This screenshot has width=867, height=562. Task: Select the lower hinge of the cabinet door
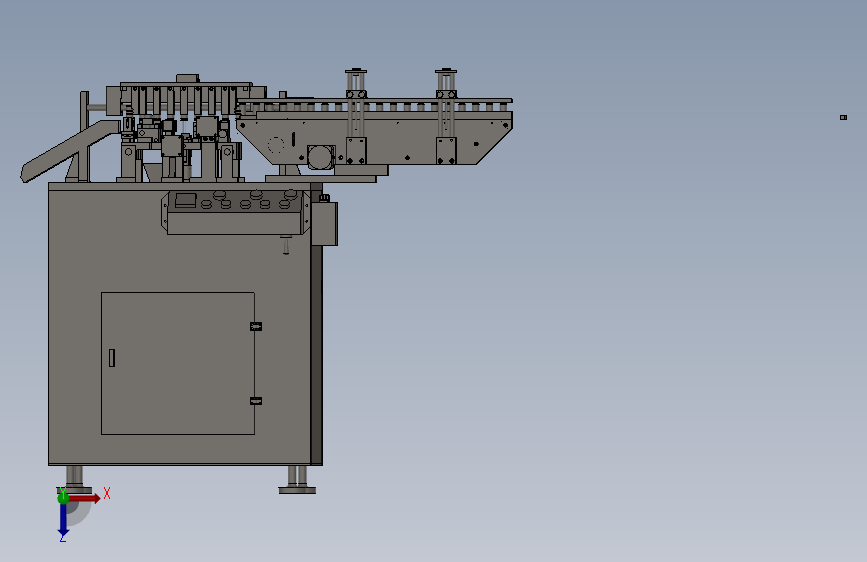click(256, 401)
